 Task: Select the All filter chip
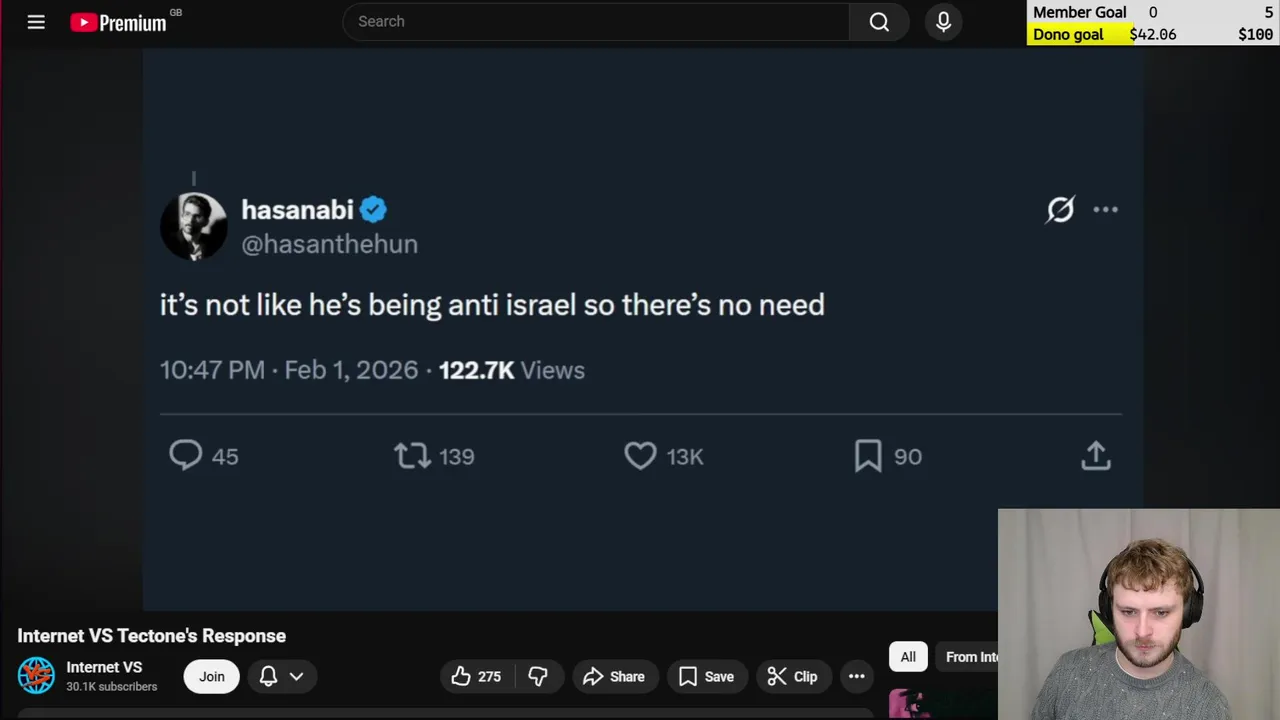click(x=908, y=657)
